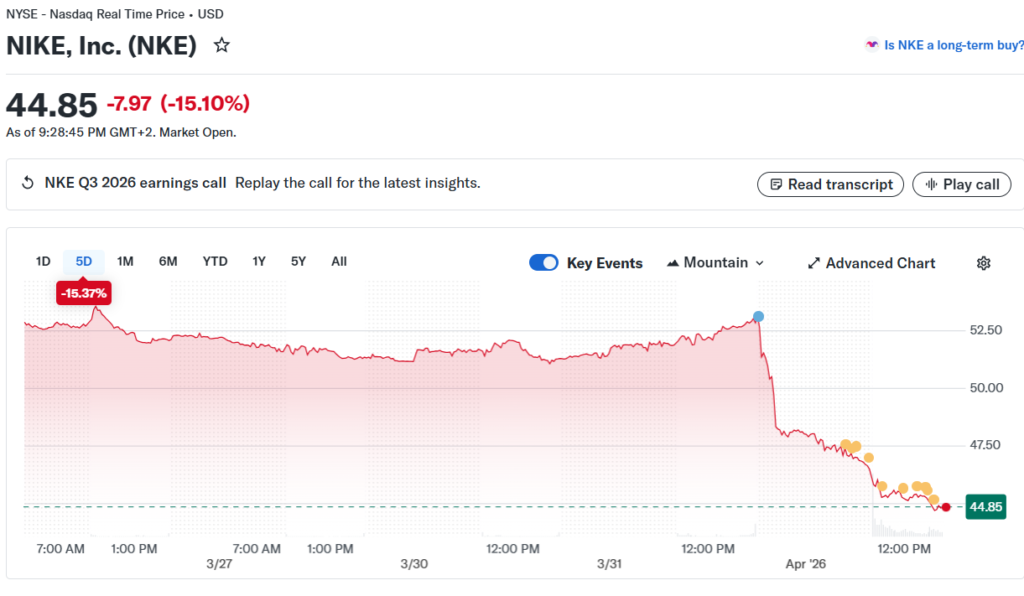Viewport: 1024px width, 596px height.
Task: Switch chart to 6M range
Action: click(x=168, y=262)
